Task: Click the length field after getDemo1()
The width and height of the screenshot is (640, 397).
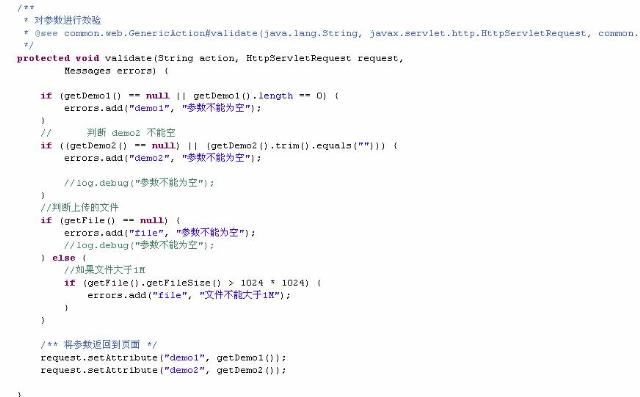Action: tap(275, 96)
